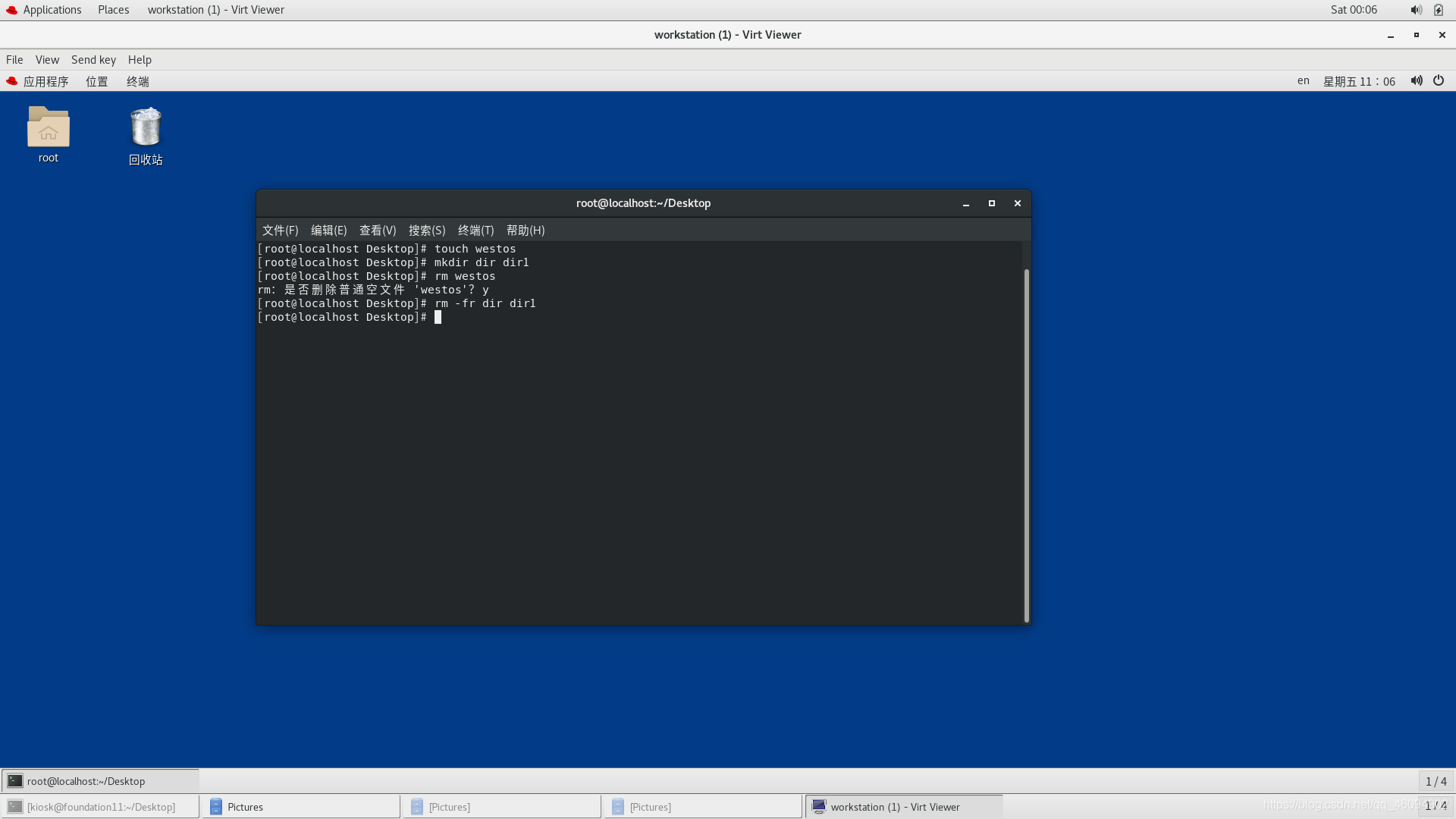The width and height of the screenshot is (1456, 819).
Task: Select kiosk@foundation11 terminal taskbar button
Action: tap(100, 807)
